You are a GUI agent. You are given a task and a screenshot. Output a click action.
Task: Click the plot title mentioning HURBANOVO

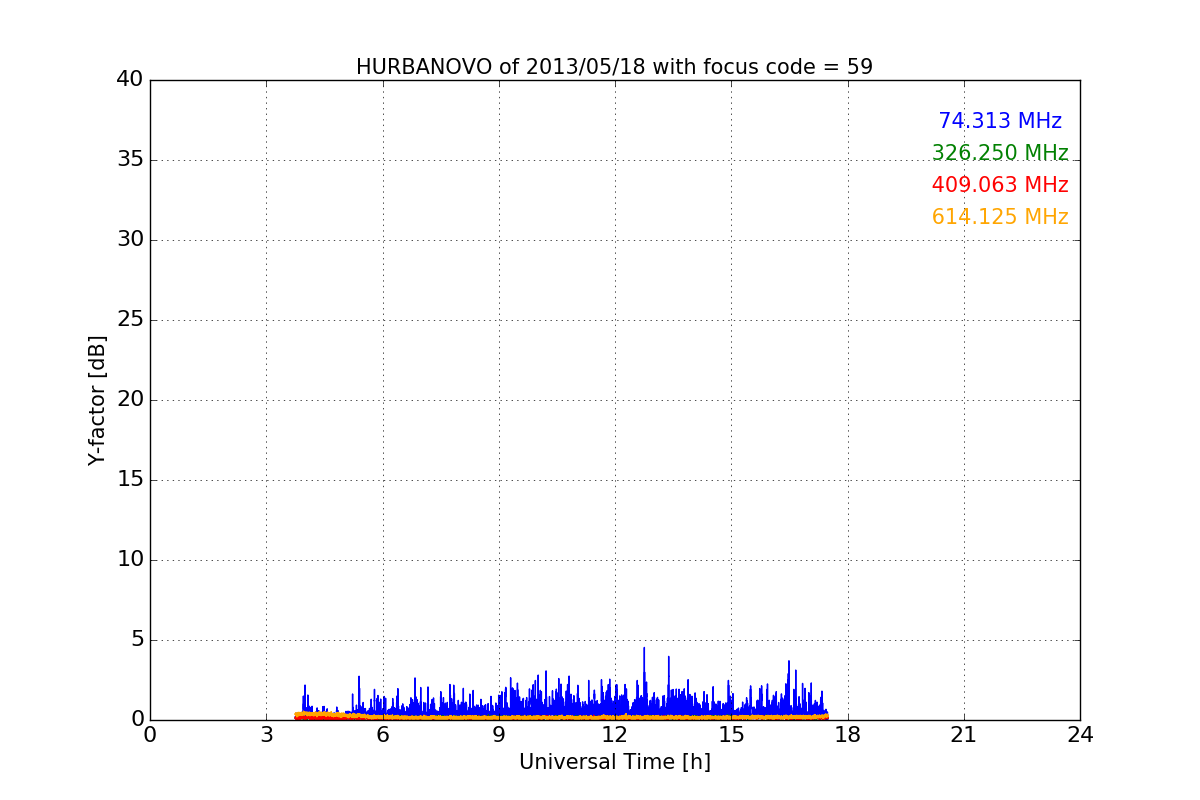[x=614, y=67]
